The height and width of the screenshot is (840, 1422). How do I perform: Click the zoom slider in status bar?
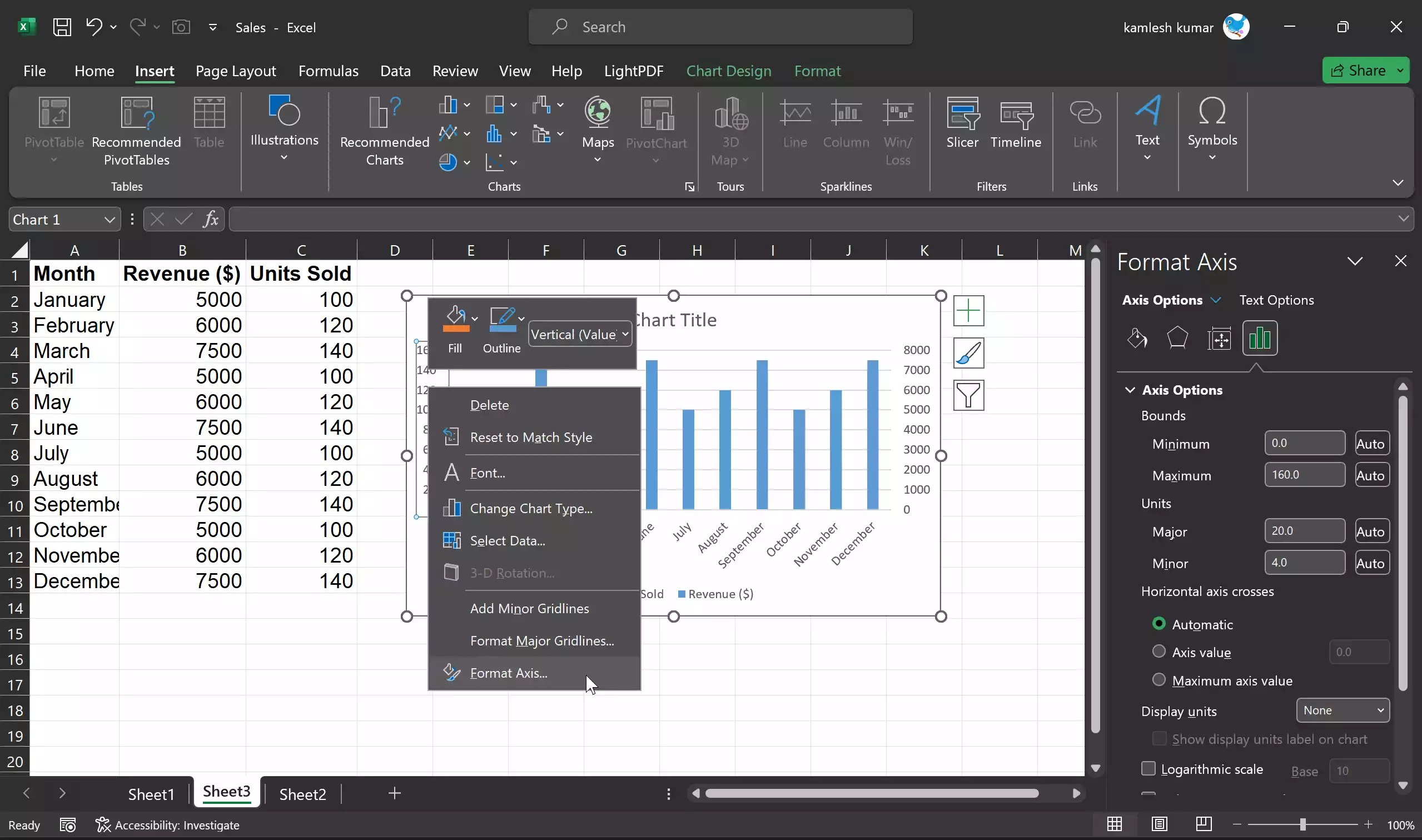1302,825
